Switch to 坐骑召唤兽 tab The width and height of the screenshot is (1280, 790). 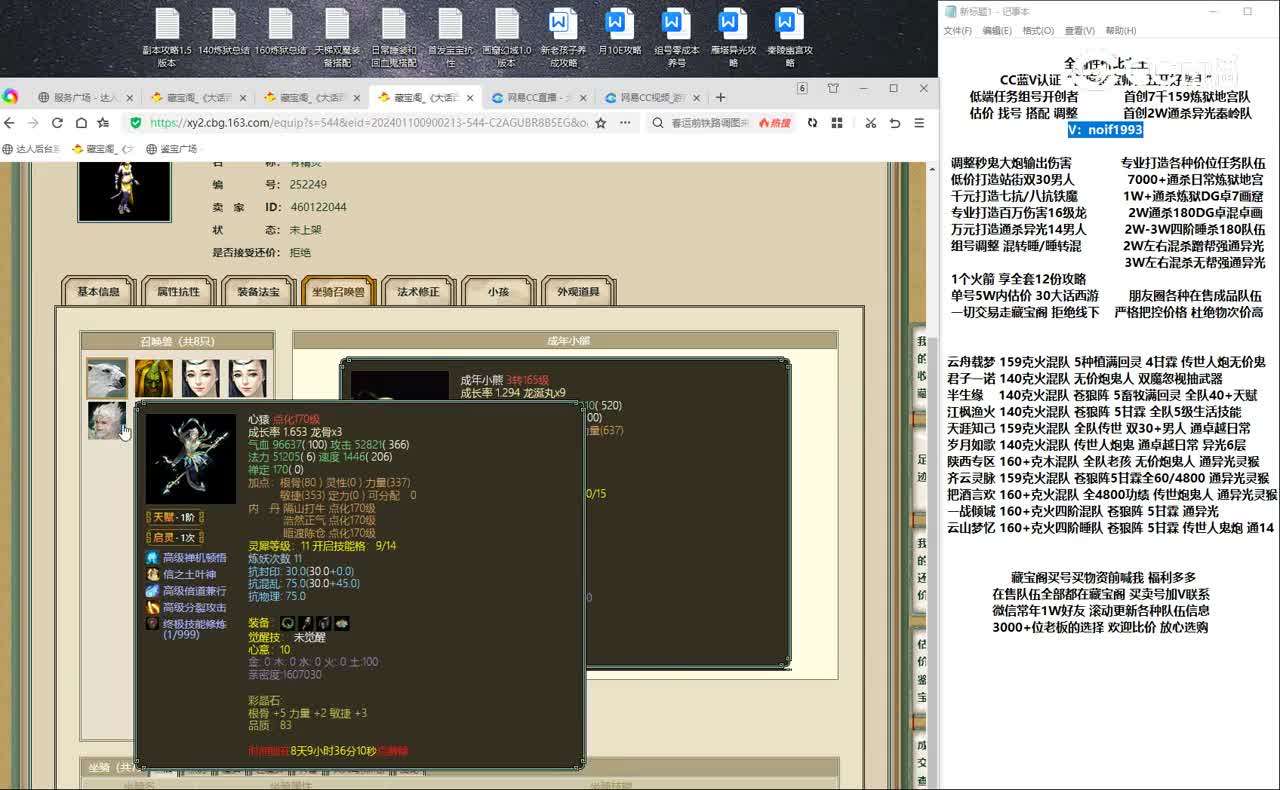(338, 291)
